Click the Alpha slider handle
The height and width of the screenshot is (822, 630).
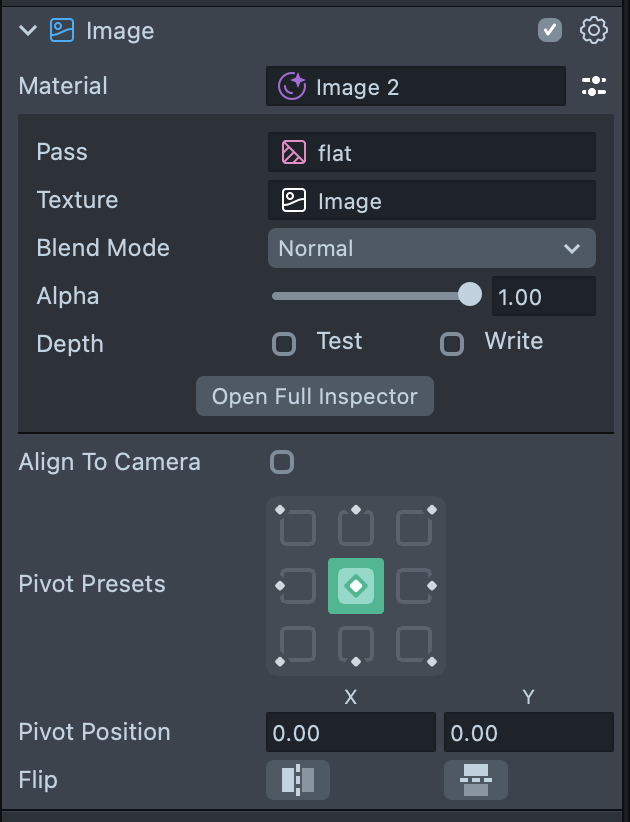tap(469, 294)
